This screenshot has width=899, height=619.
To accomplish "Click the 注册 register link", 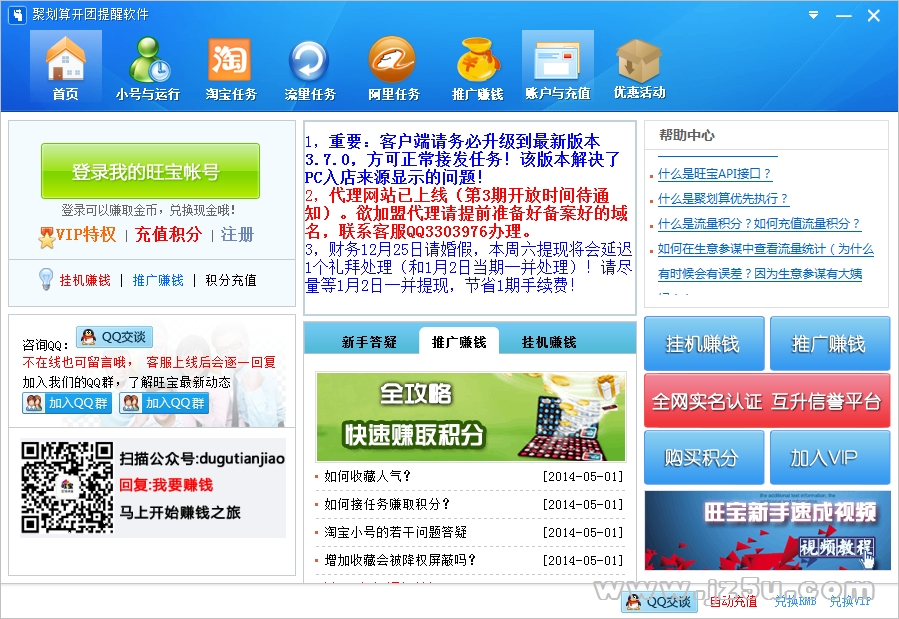I will pos(237,234).
